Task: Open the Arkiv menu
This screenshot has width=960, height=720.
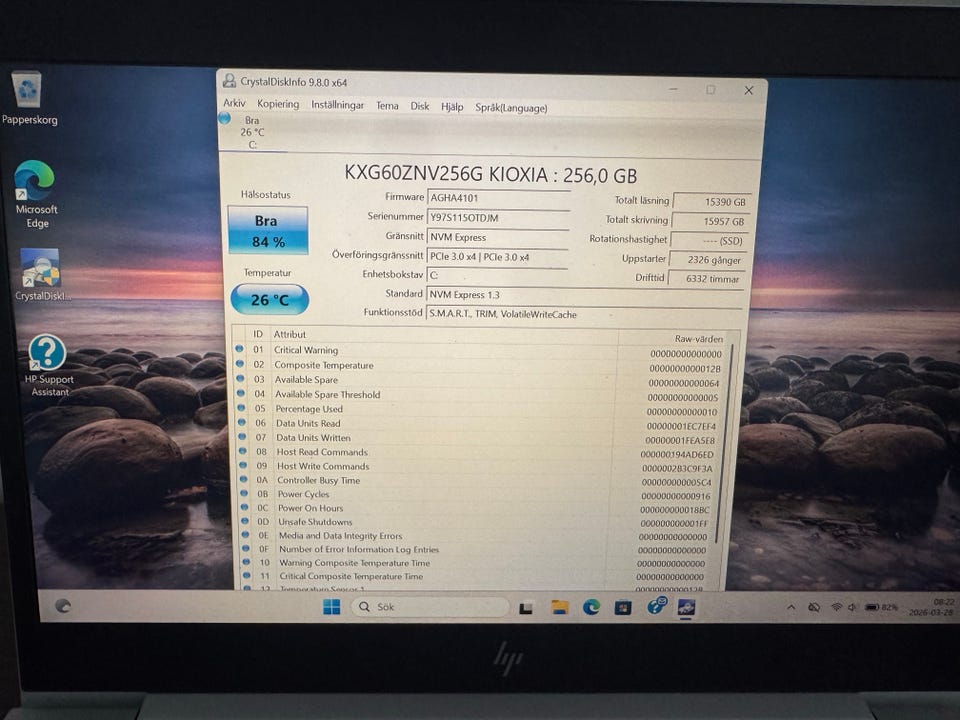Action: point(234,103)
